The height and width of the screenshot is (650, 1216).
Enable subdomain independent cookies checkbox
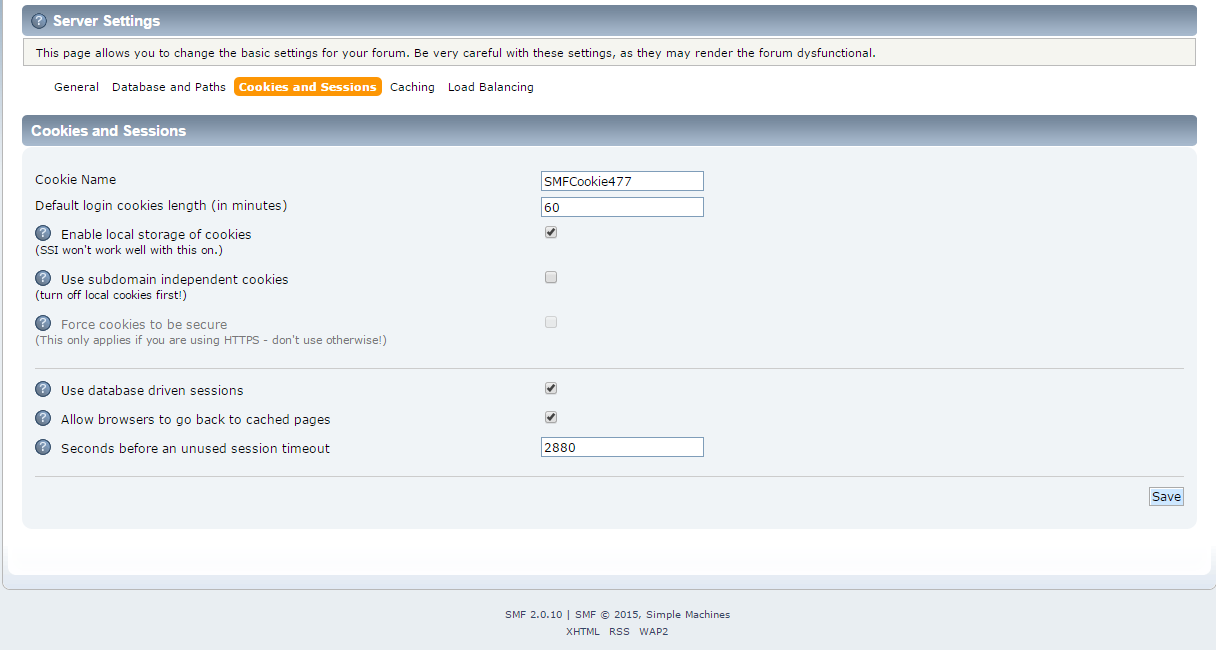click(551, 277)
